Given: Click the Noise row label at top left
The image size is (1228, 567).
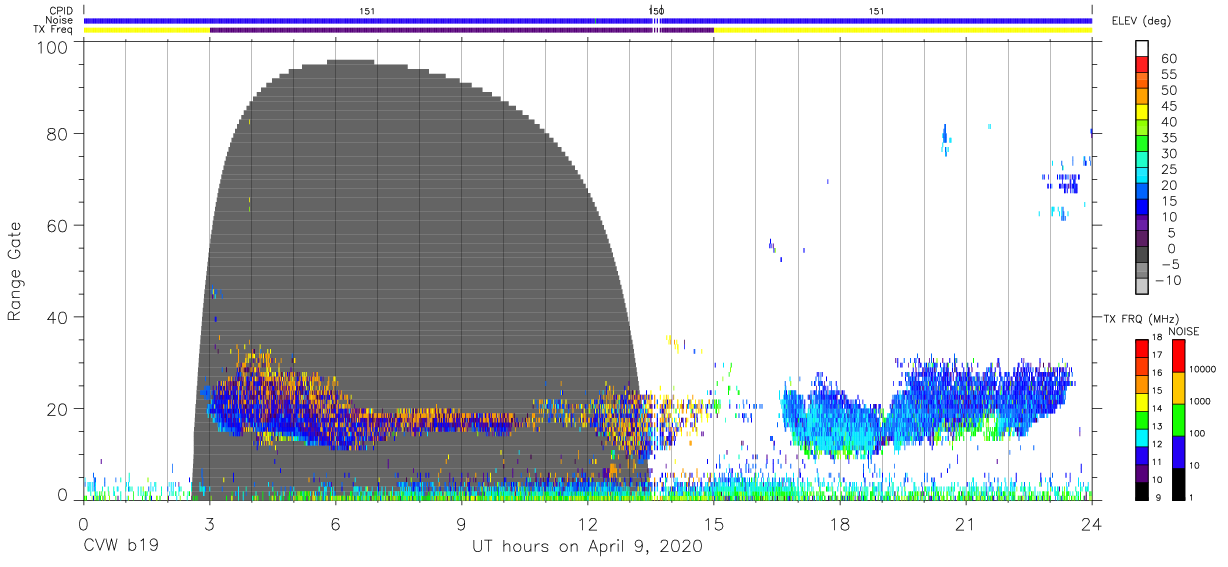Looking at the screenshot, I should coord(60,20).
